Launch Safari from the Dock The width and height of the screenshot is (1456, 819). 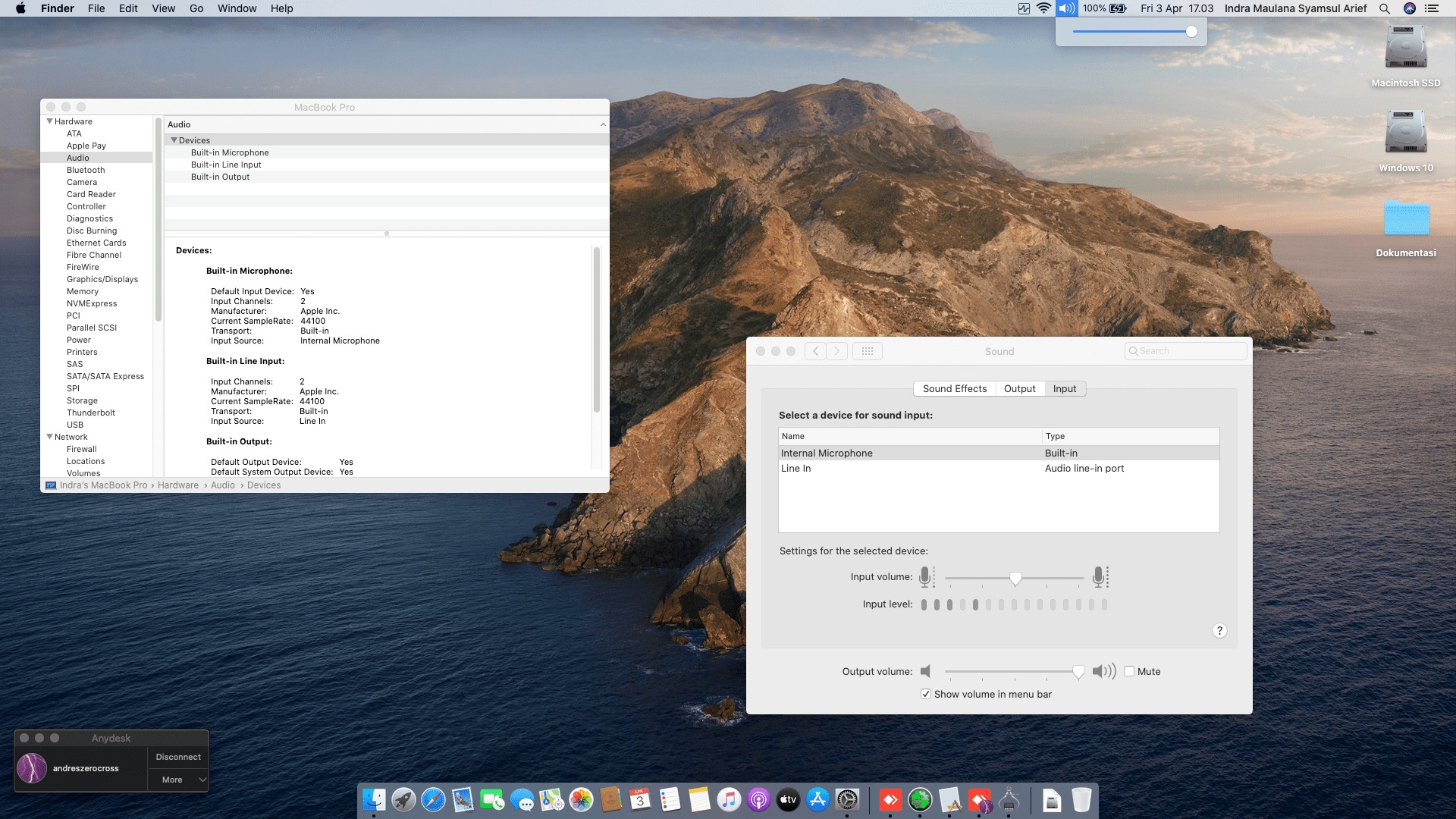[x=433, y=799]
